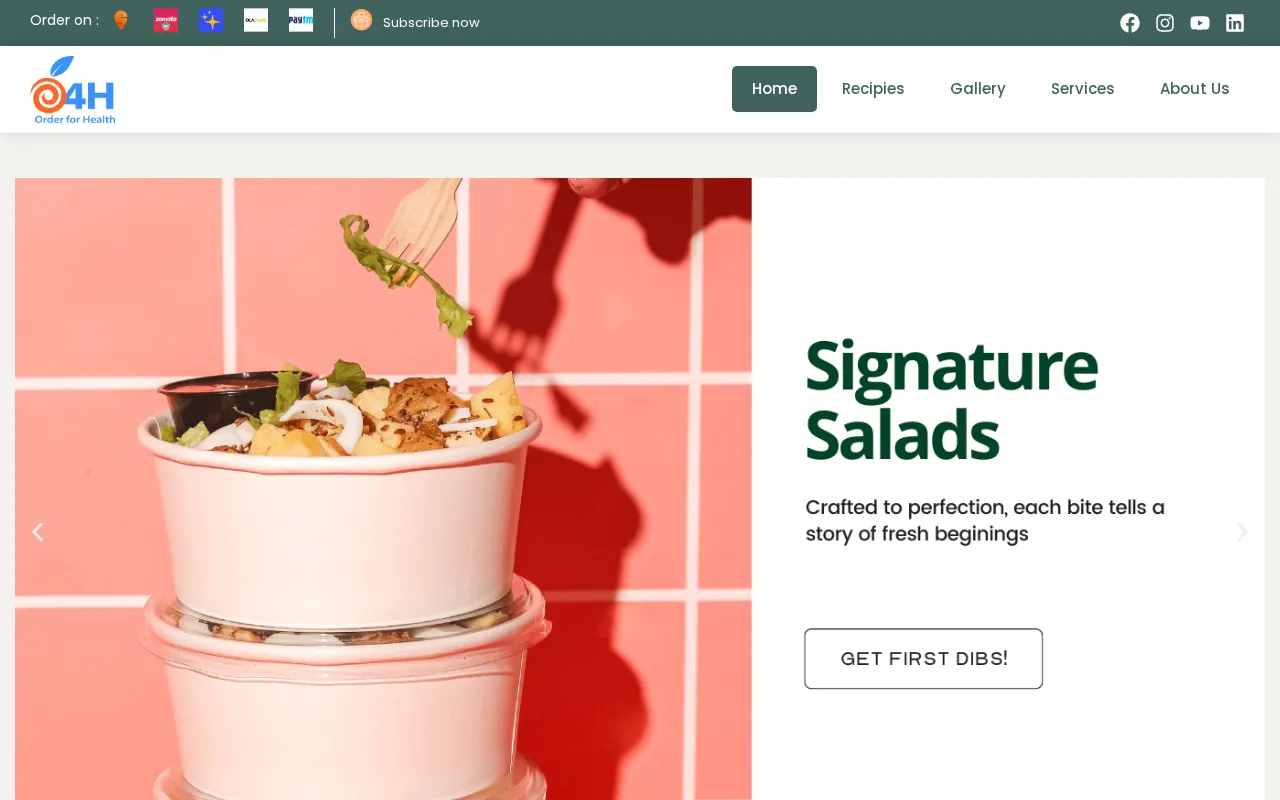Screen dimensions: 1280x800
Task: Open the Recipies menu item
Action: pos(873,89)
